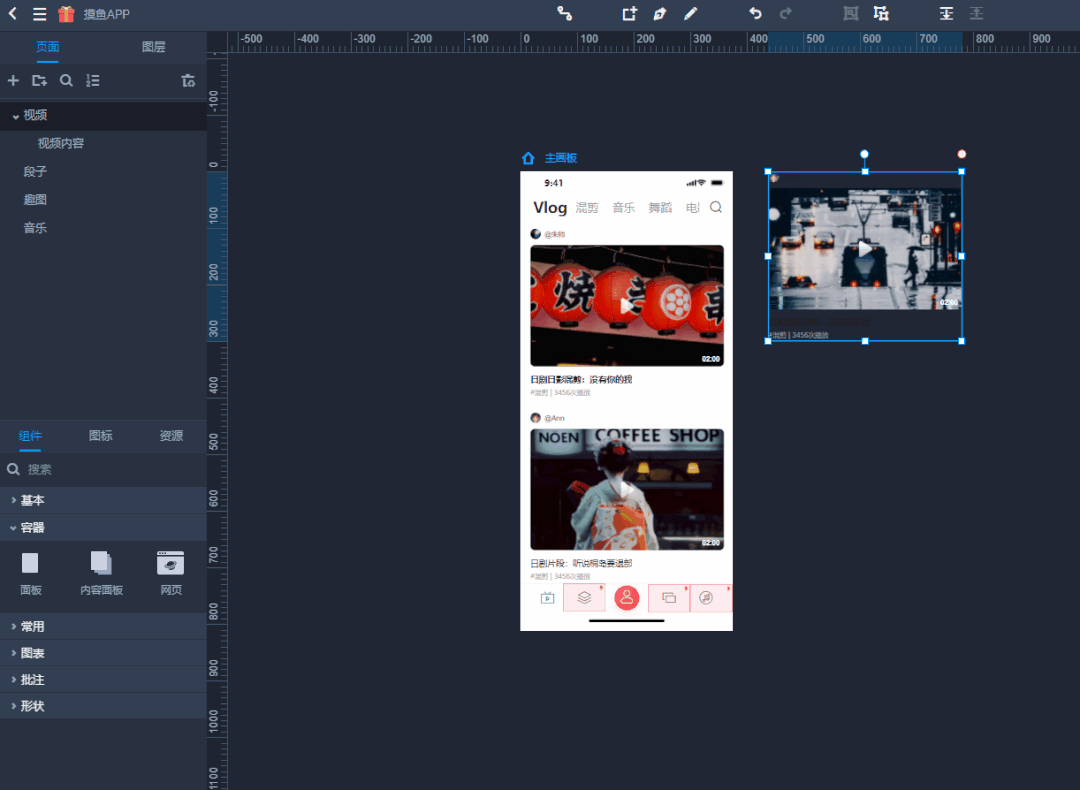The width and height of the screenshot is (1080, 790).
Task: Select the 内容面板 component
Action: 101,573
